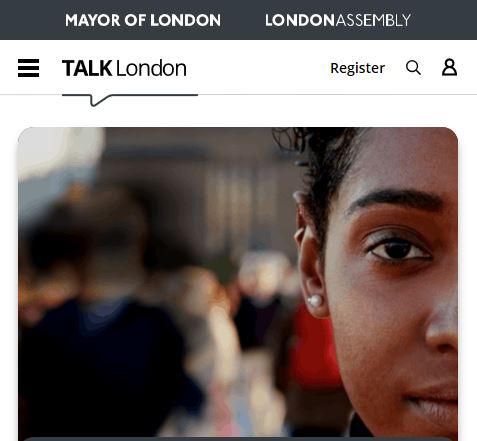Click the woman's pearl earring in the image
The width and height of the screenshot is (477, 441).
[x=315, y=301]
